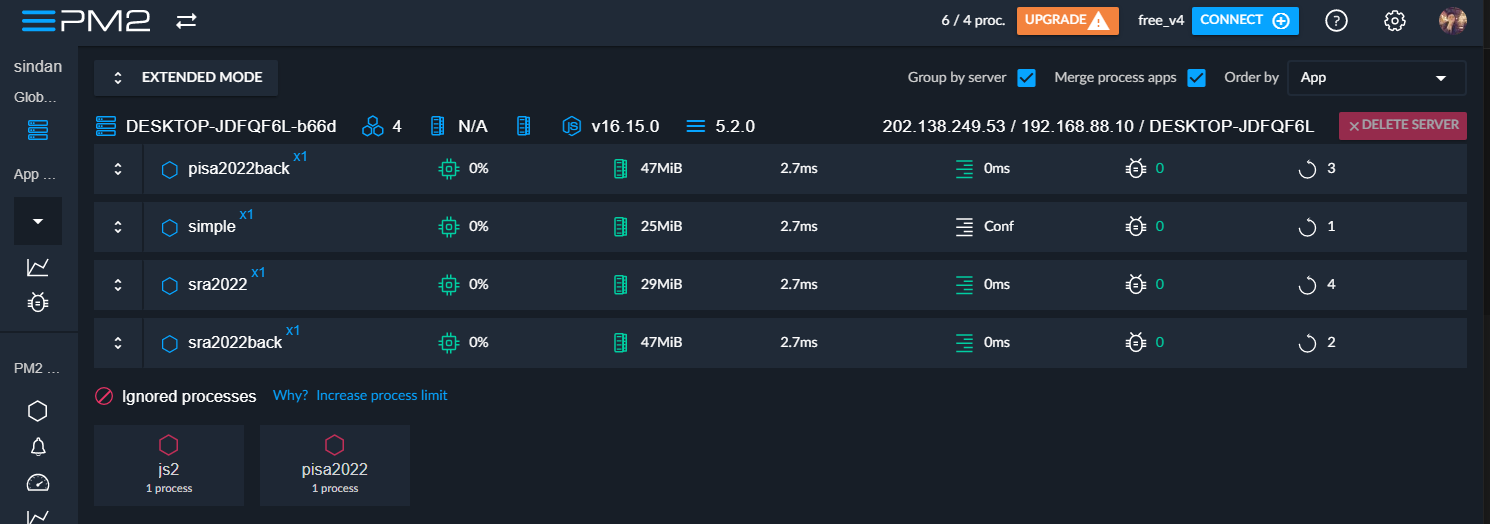Image resolution: width=1490 pixels, height=524 pixels.
Task: Open the sidebar metrics chart icon under App
Action: click(x=38, y=267)
